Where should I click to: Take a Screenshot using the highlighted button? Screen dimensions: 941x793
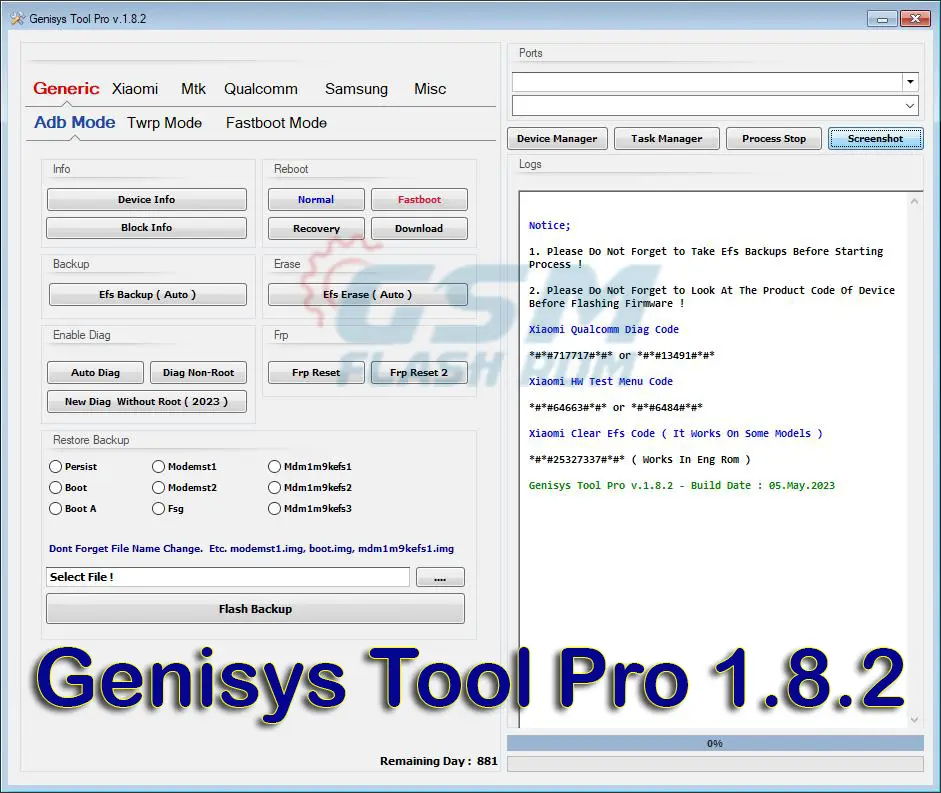pyautogui.click(x=875, y=138)
